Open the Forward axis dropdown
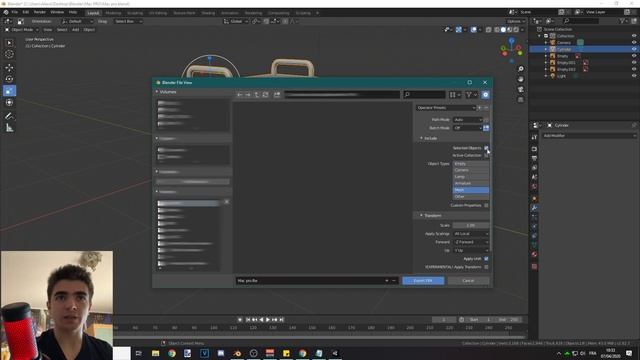 click(x=471, y=242)
